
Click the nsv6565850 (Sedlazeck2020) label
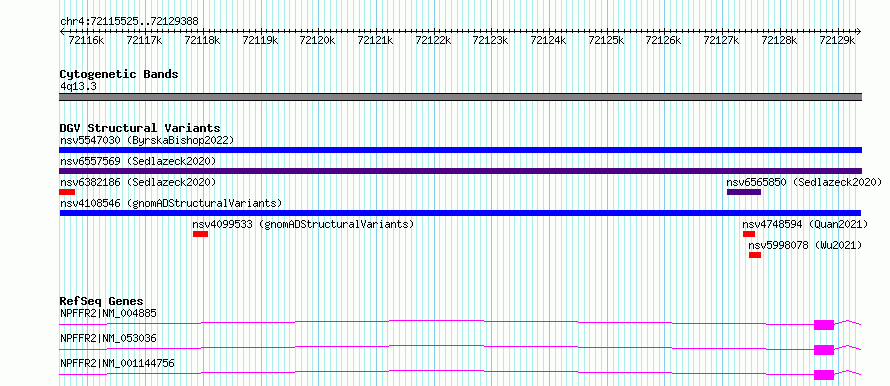(804, 182)
